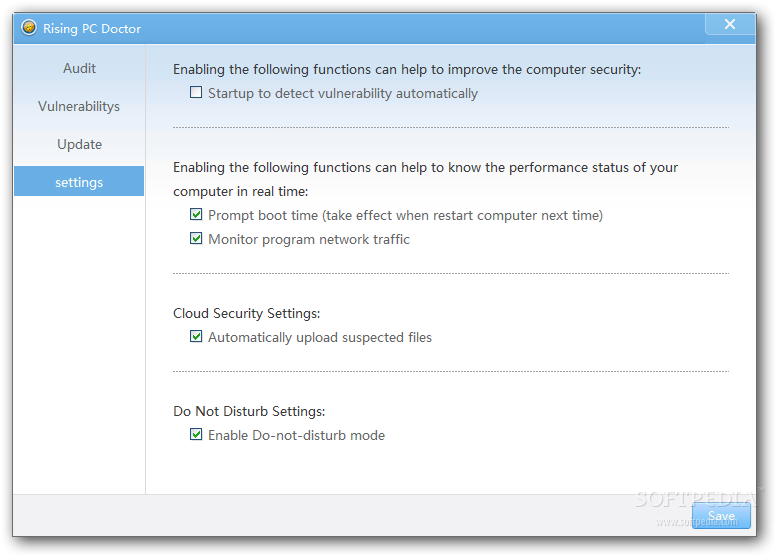Click the Save button
This screenshot has height=557, width=778.
[721, 516]
